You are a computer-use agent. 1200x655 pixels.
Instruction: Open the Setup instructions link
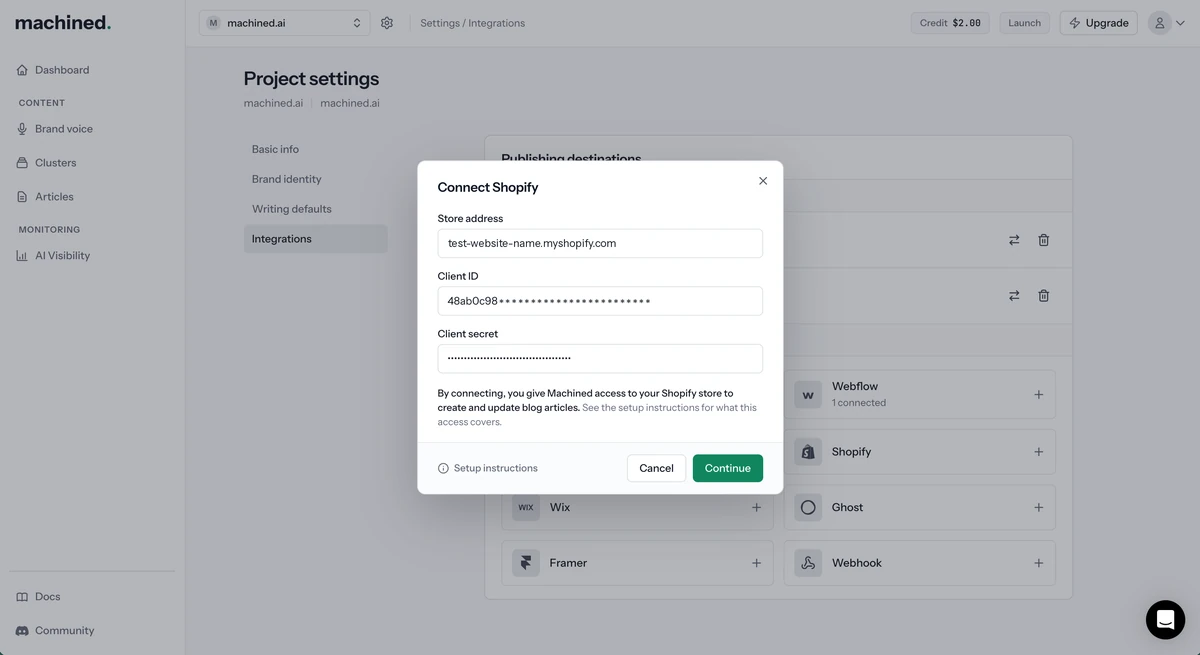click(x=495, y=468)
